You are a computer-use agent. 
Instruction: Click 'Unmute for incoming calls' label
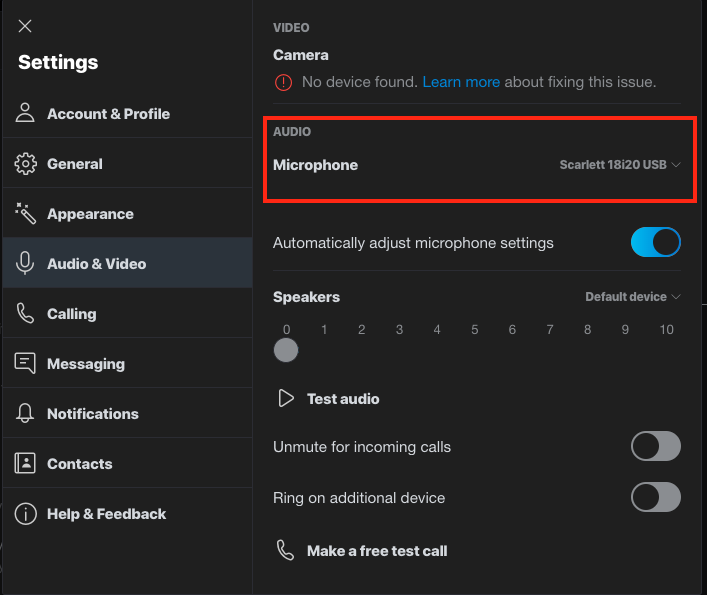tap(362, 447)
